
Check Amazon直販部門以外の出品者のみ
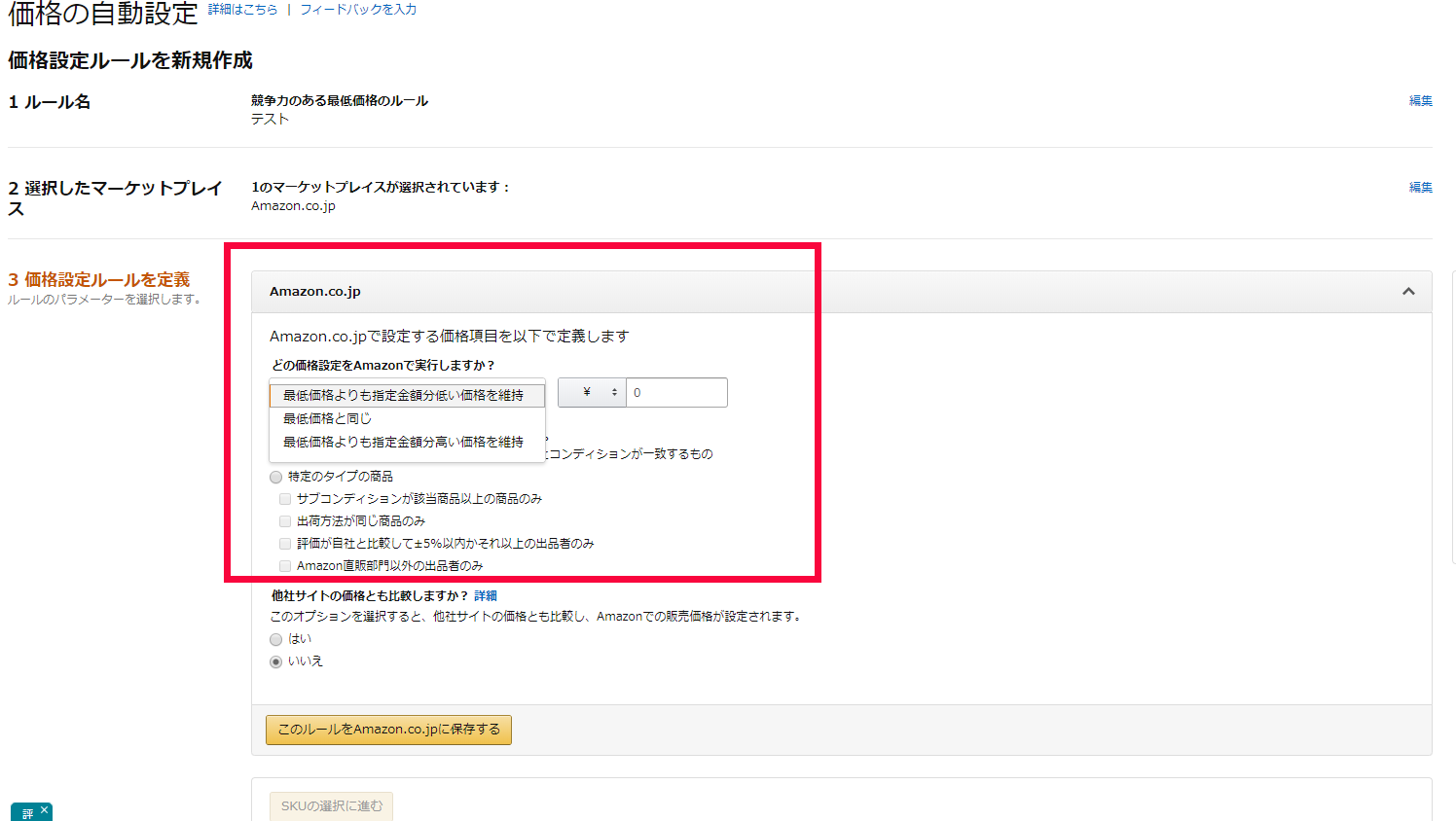pos(285,566)
